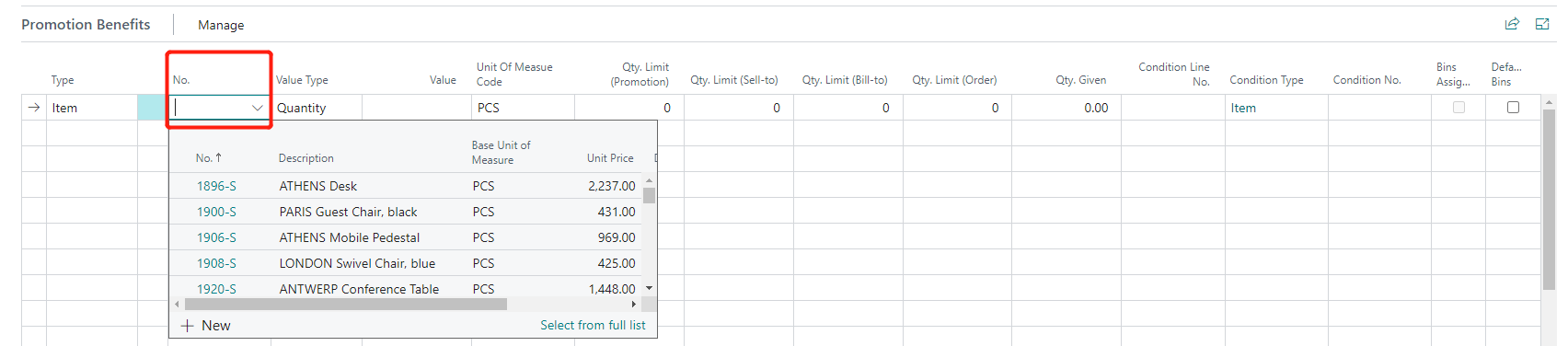
Task: Select item 1900-S
Action: [216, 212]
